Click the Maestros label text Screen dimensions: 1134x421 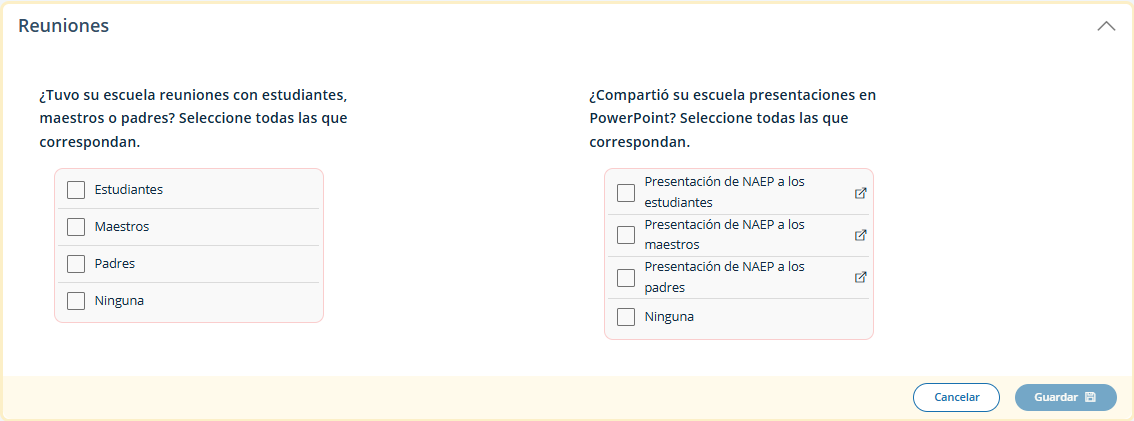[x=121, y=227]
